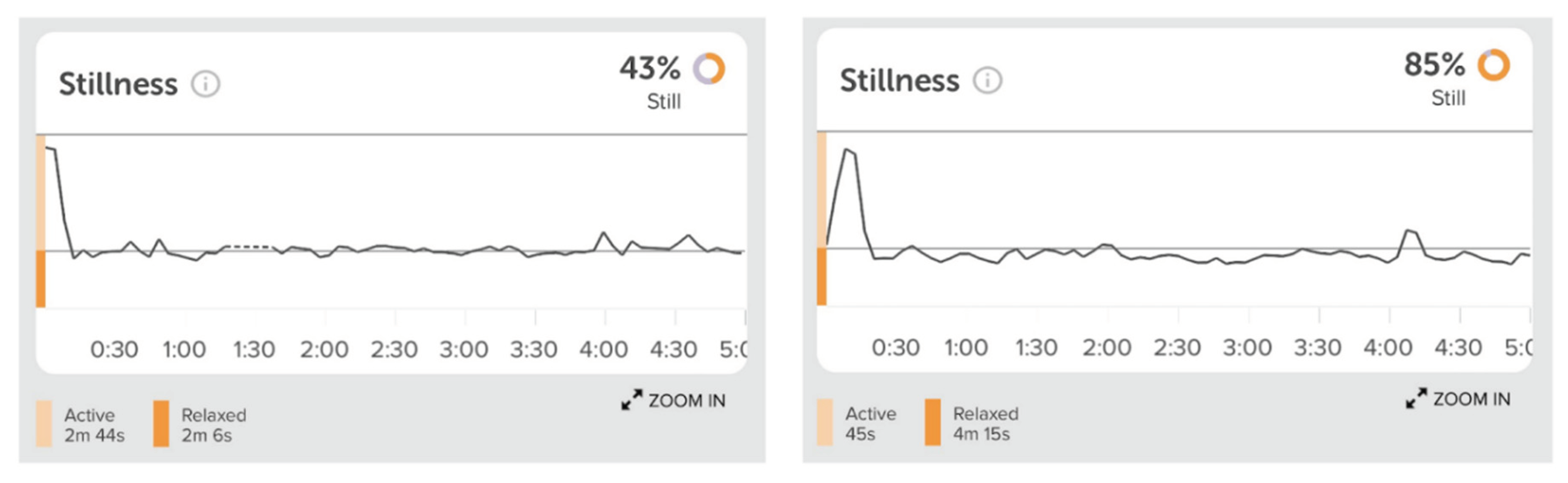The height and width of the screenshot is (483, 1568).
Task: Select the Active 2m 44s legend swatch
Action: point(44,423)
